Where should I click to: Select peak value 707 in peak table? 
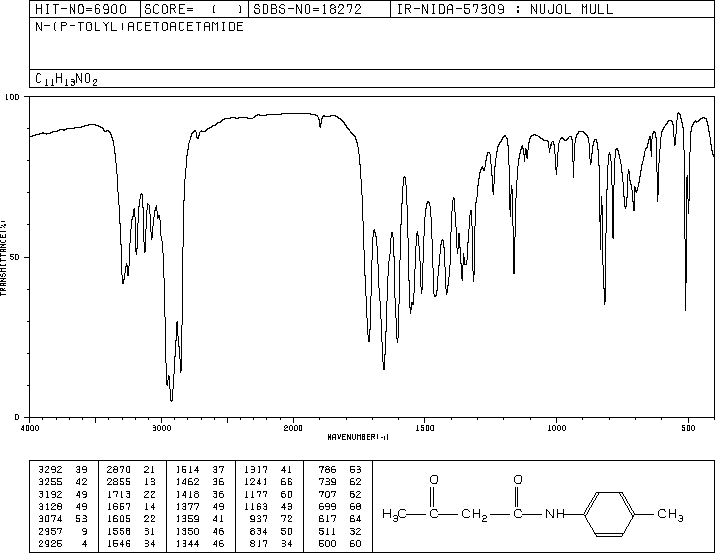pyautogui.click(x=327, y=494)
